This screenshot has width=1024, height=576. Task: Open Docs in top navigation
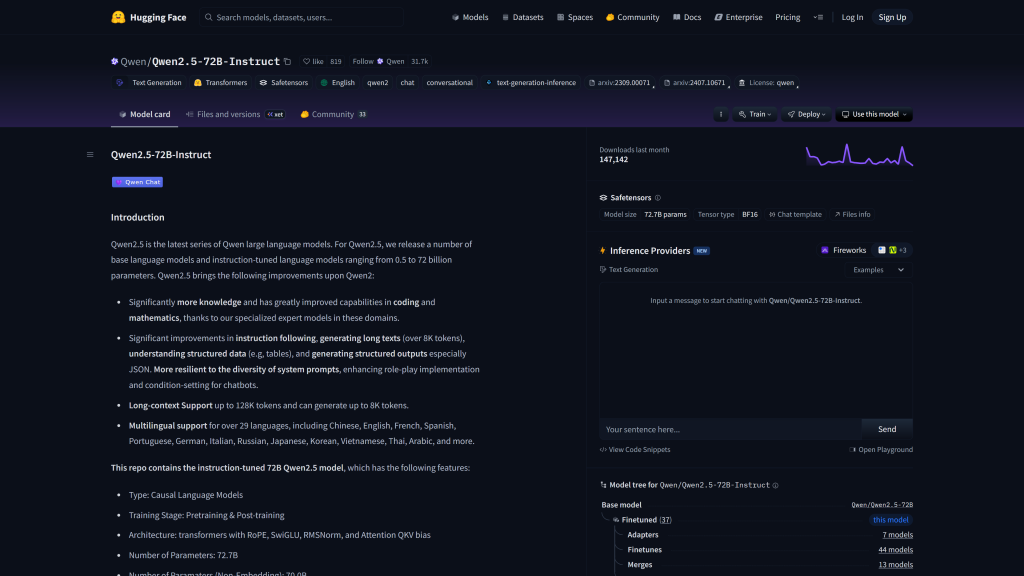(x=687, y=18)
